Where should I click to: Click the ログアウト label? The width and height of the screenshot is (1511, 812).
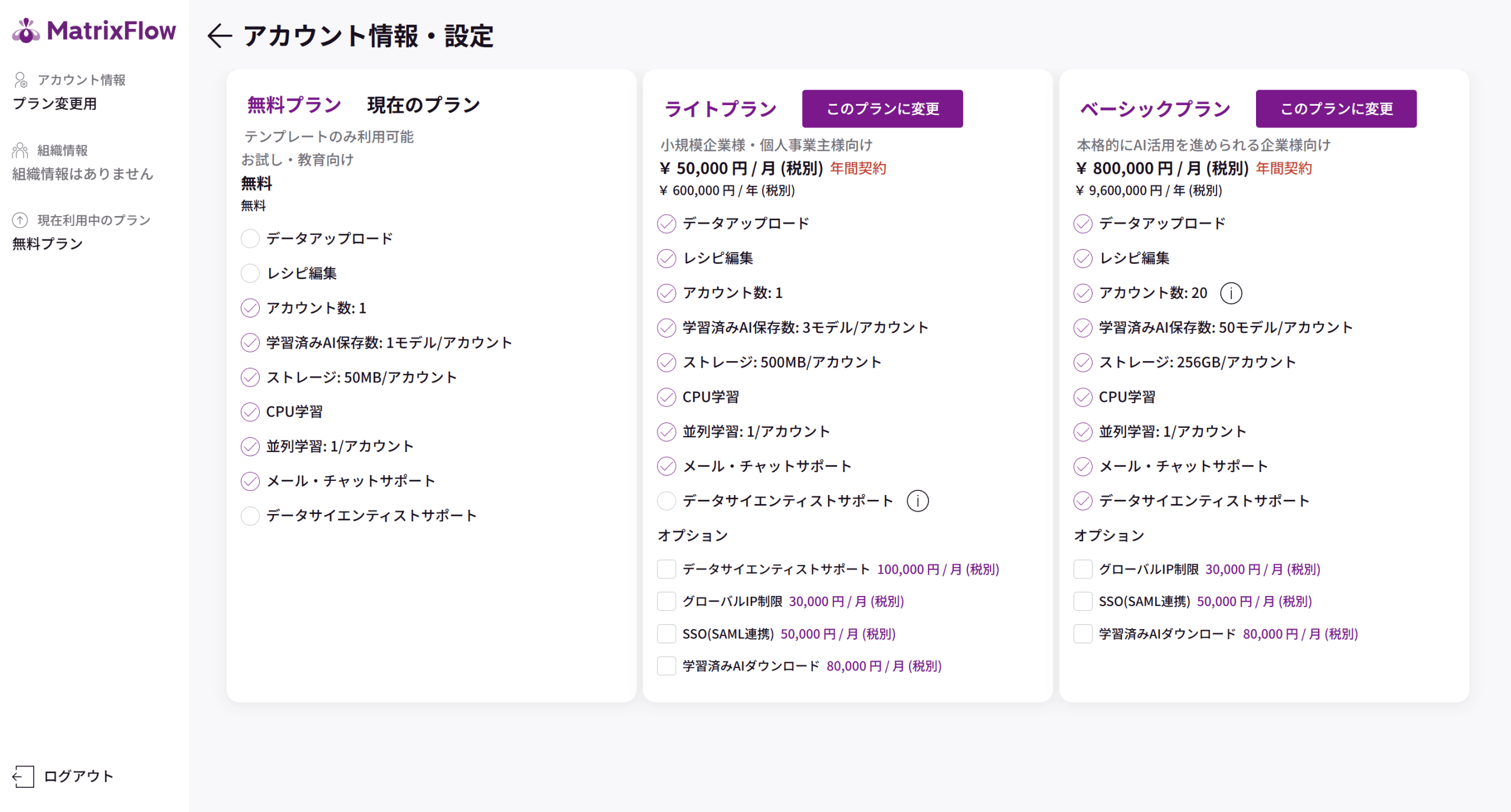(x=79, y=776)
